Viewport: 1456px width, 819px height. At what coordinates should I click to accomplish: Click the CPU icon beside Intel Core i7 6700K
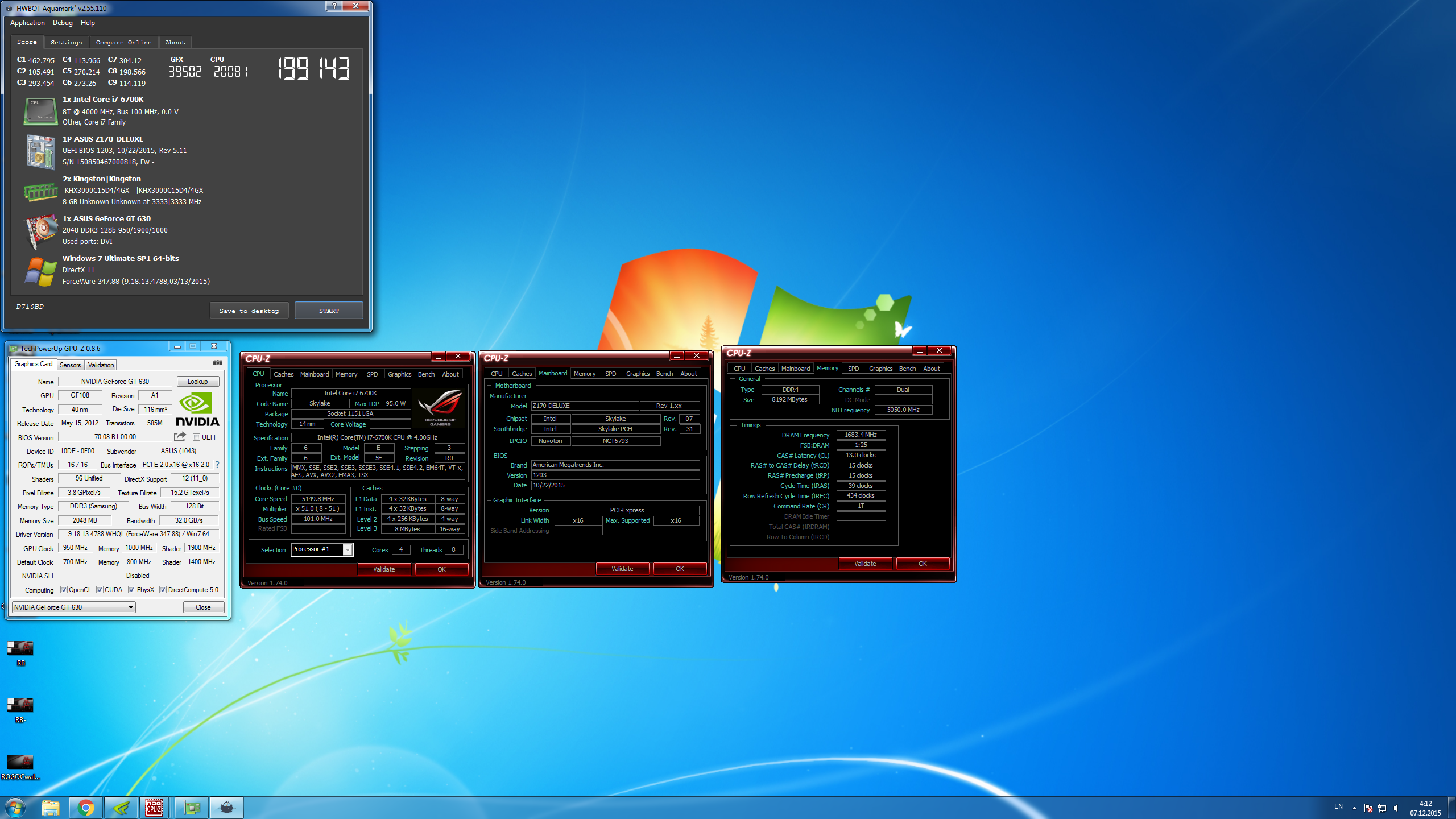(40, 111)
